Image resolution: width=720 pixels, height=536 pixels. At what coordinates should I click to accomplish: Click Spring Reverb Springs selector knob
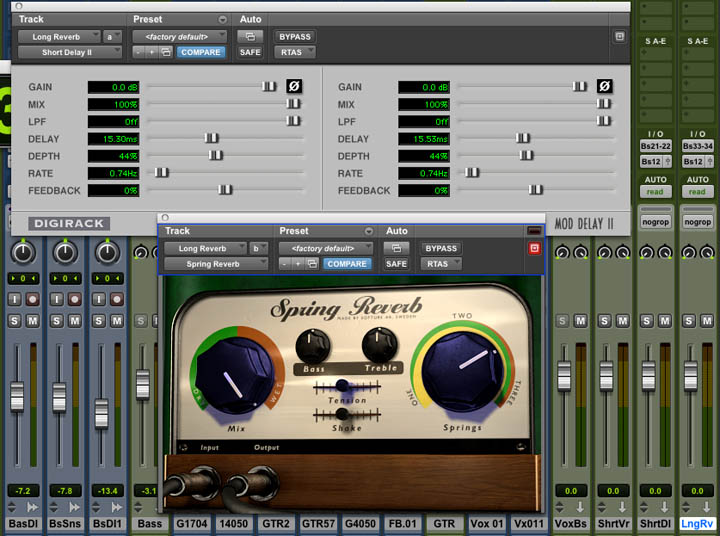pos(462,372)
